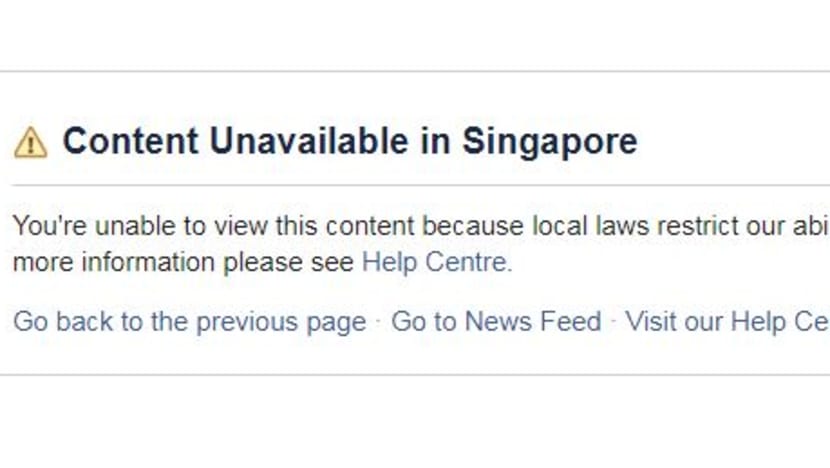
Task: Open the Visit our Help Centre link
Action: (x=727, y=321)
